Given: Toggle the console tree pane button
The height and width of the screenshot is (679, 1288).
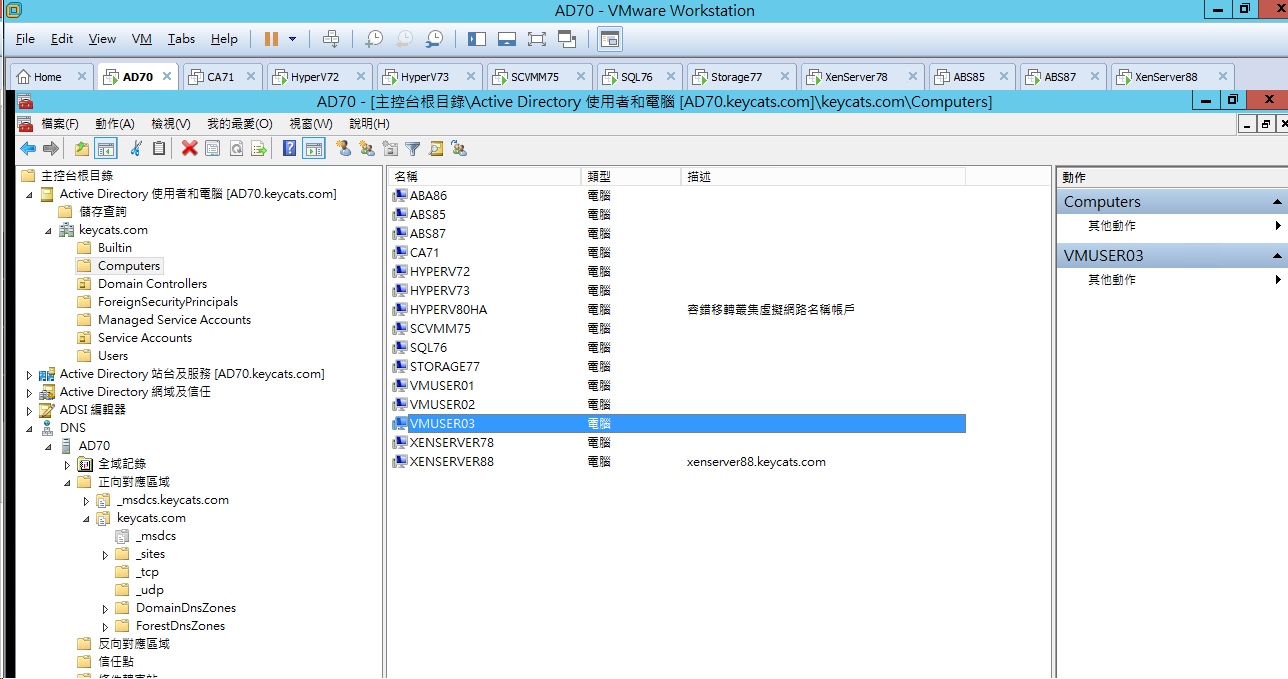Looking at the screenshot, I should tap(106, 149).
